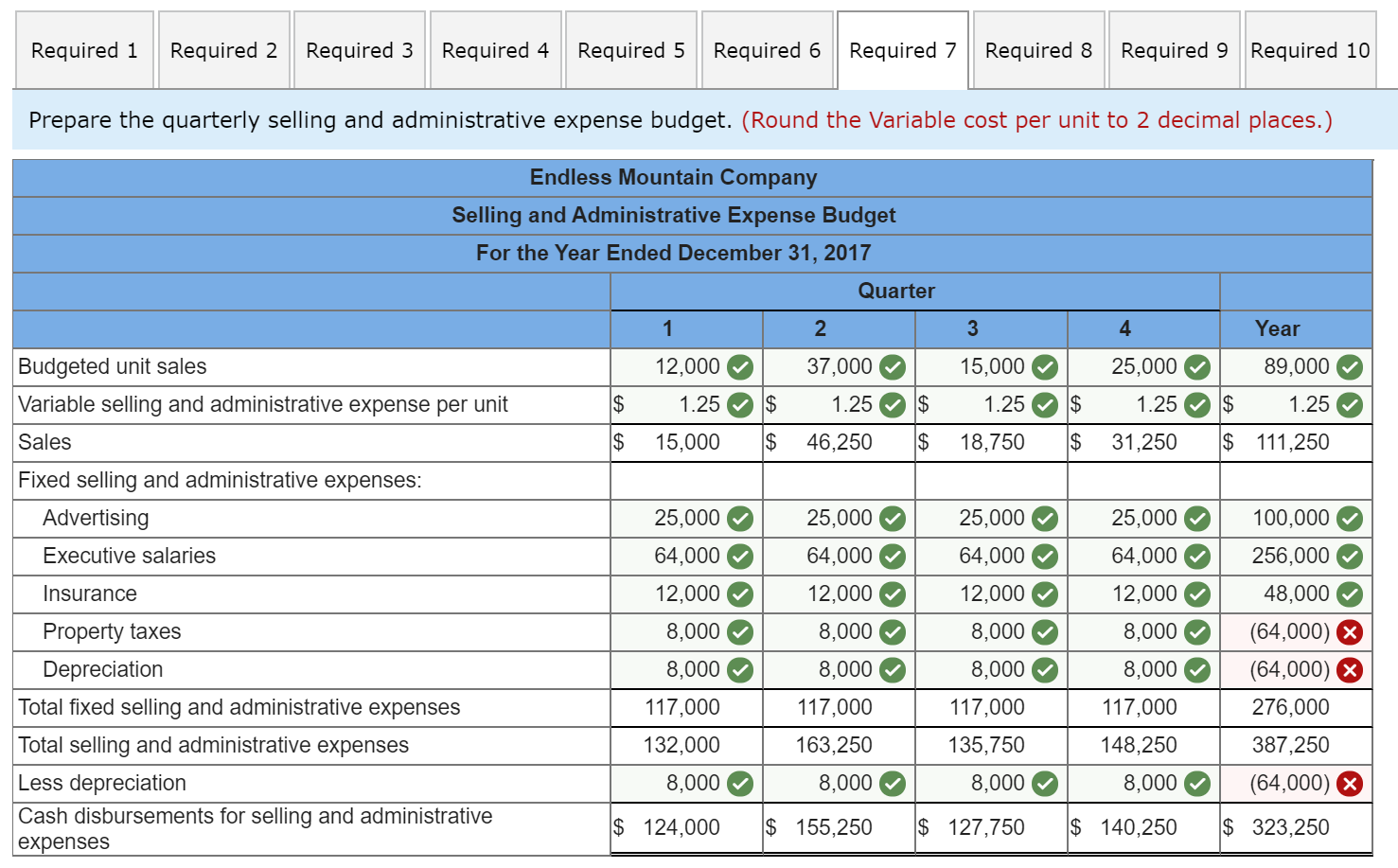
Task: Click green check next to Quarter 2 unit sales 37,000
Action: (893, 367)
